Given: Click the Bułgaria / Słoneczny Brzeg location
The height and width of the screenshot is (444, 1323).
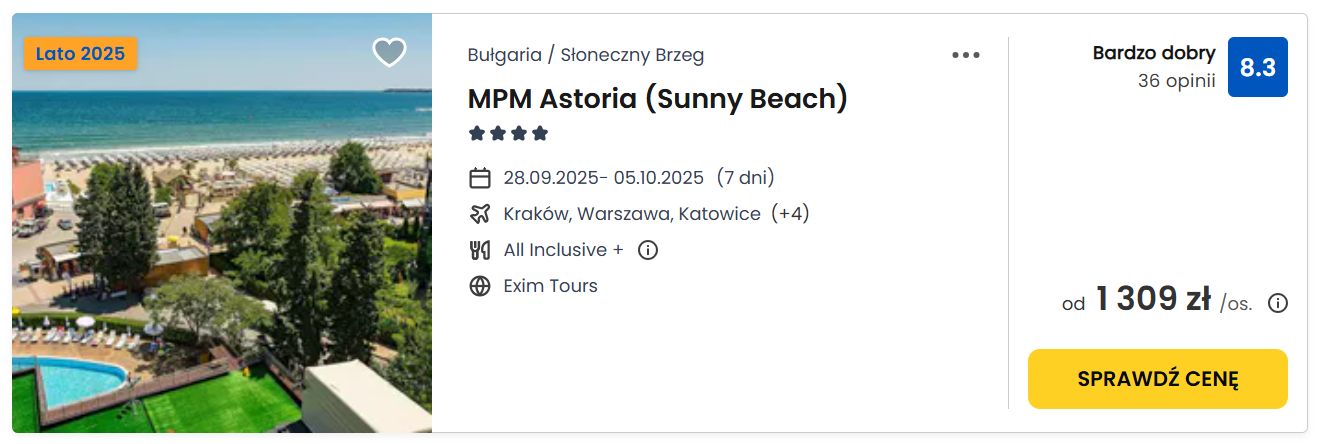Looking at the screenshot, I should click(x=586, y=55).
